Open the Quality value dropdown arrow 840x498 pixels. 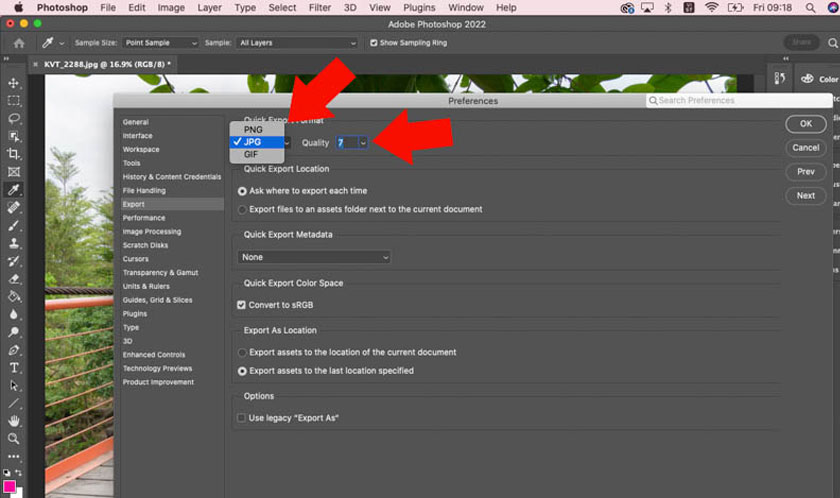point(363,142)
